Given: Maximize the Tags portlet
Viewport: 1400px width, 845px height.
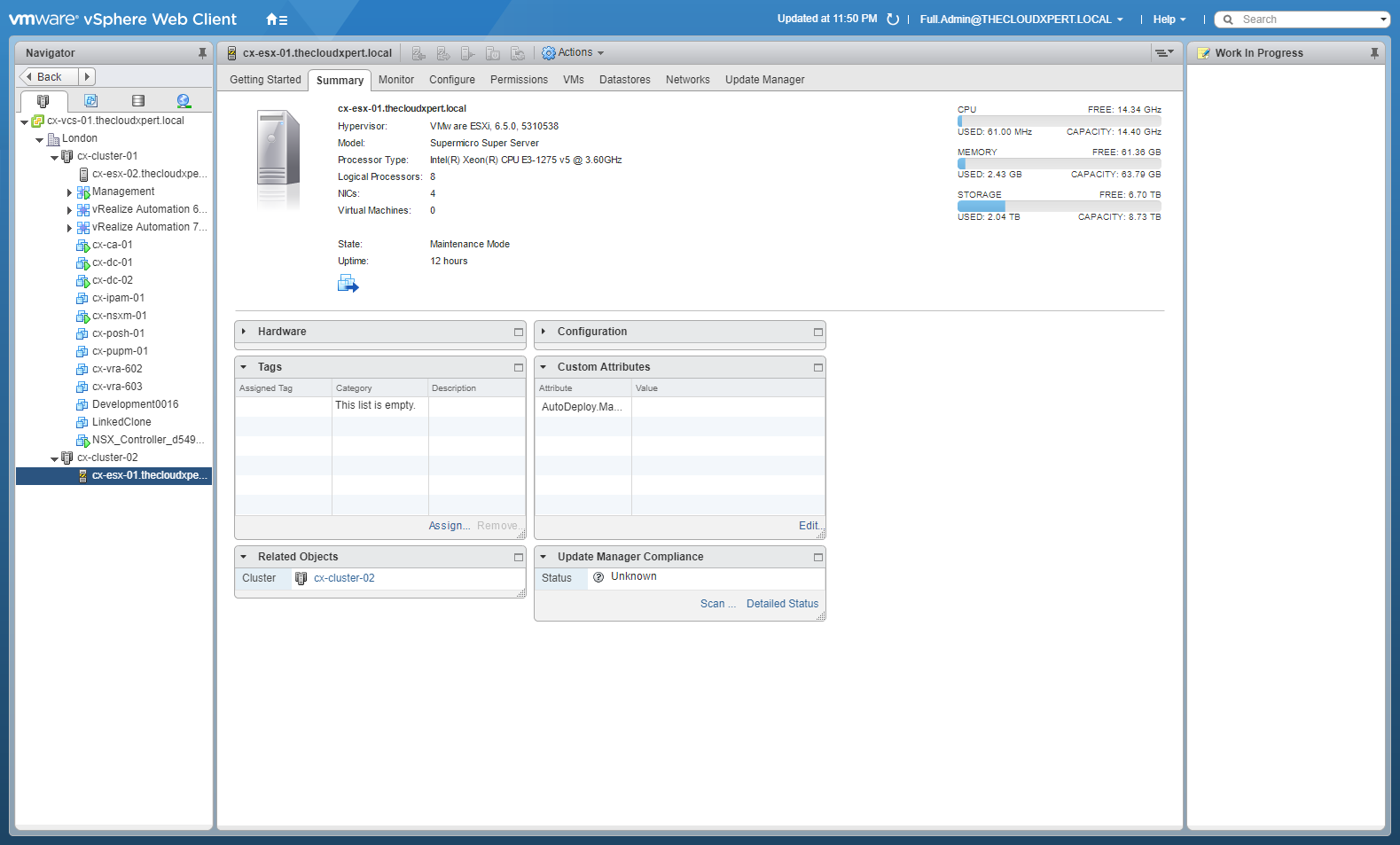Looking at the screenshot, I should tap(519, 367).
